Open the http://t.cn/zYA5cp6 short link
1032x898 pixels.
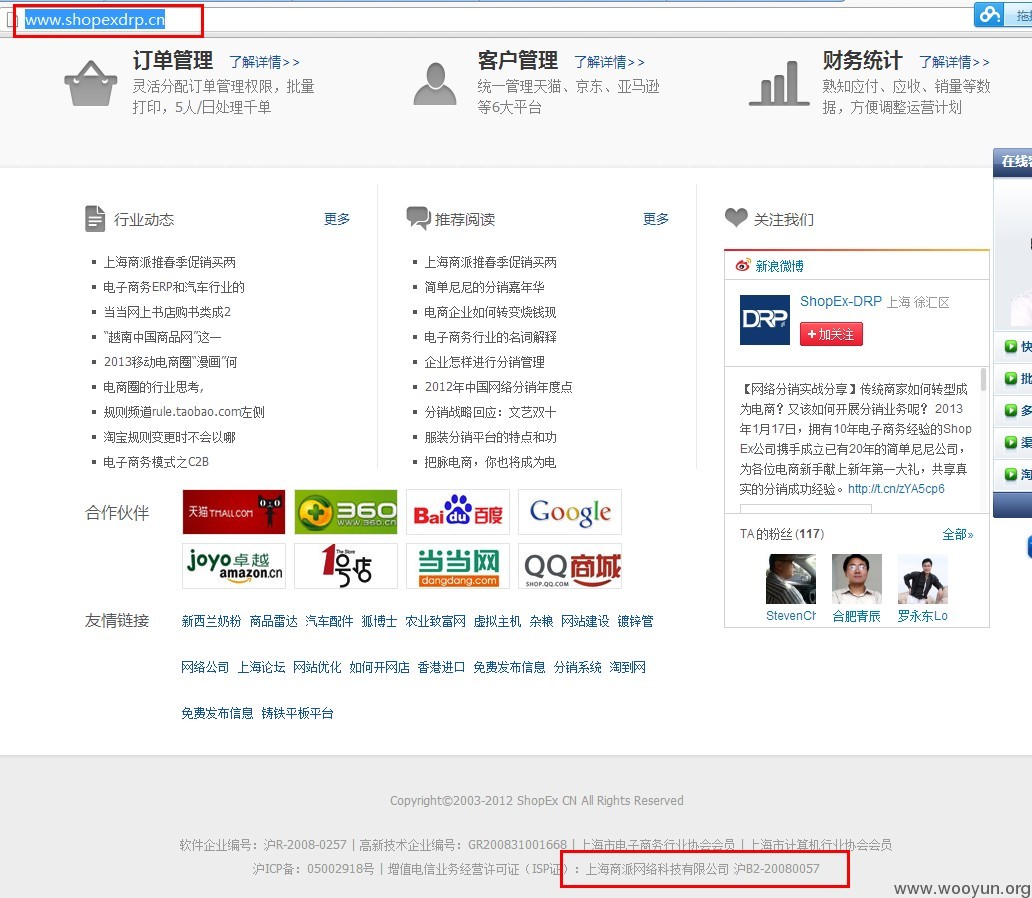[x=896, y=489]
